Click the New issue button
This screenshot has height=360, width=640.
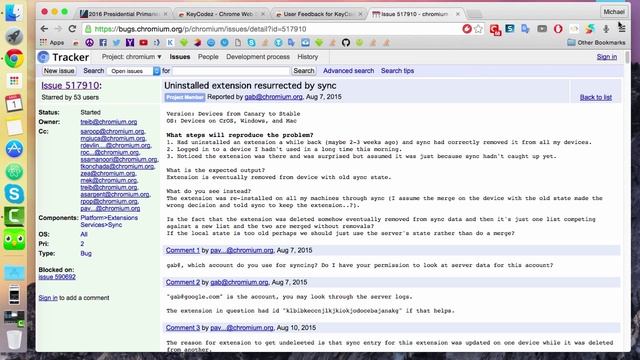point(59,71)
